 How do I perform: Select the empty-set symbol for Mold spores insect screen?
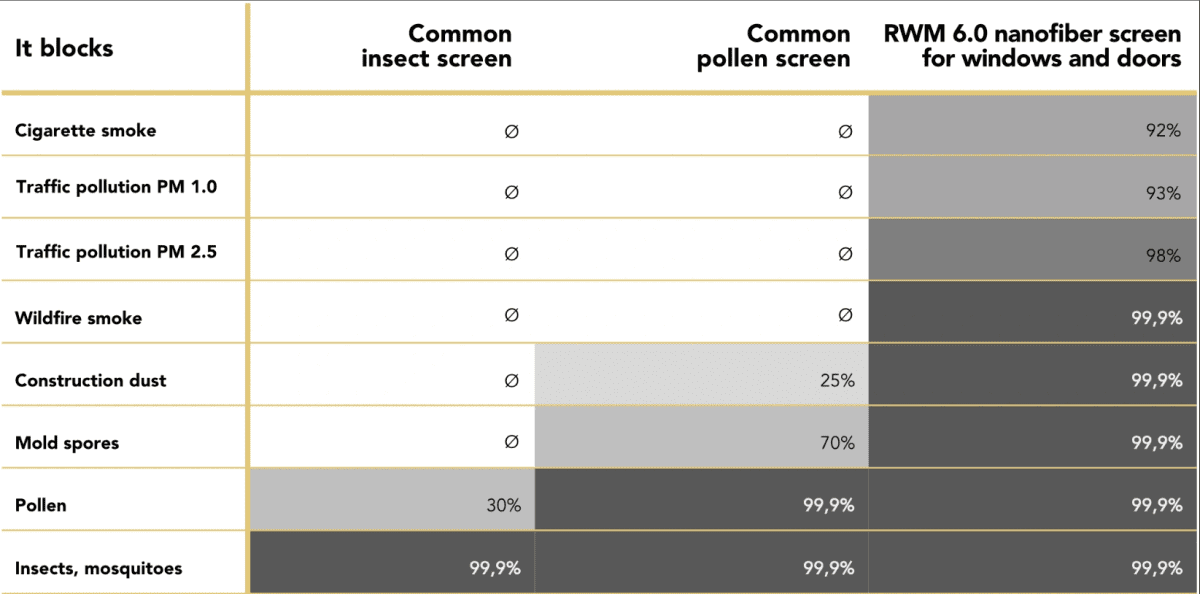512,441
